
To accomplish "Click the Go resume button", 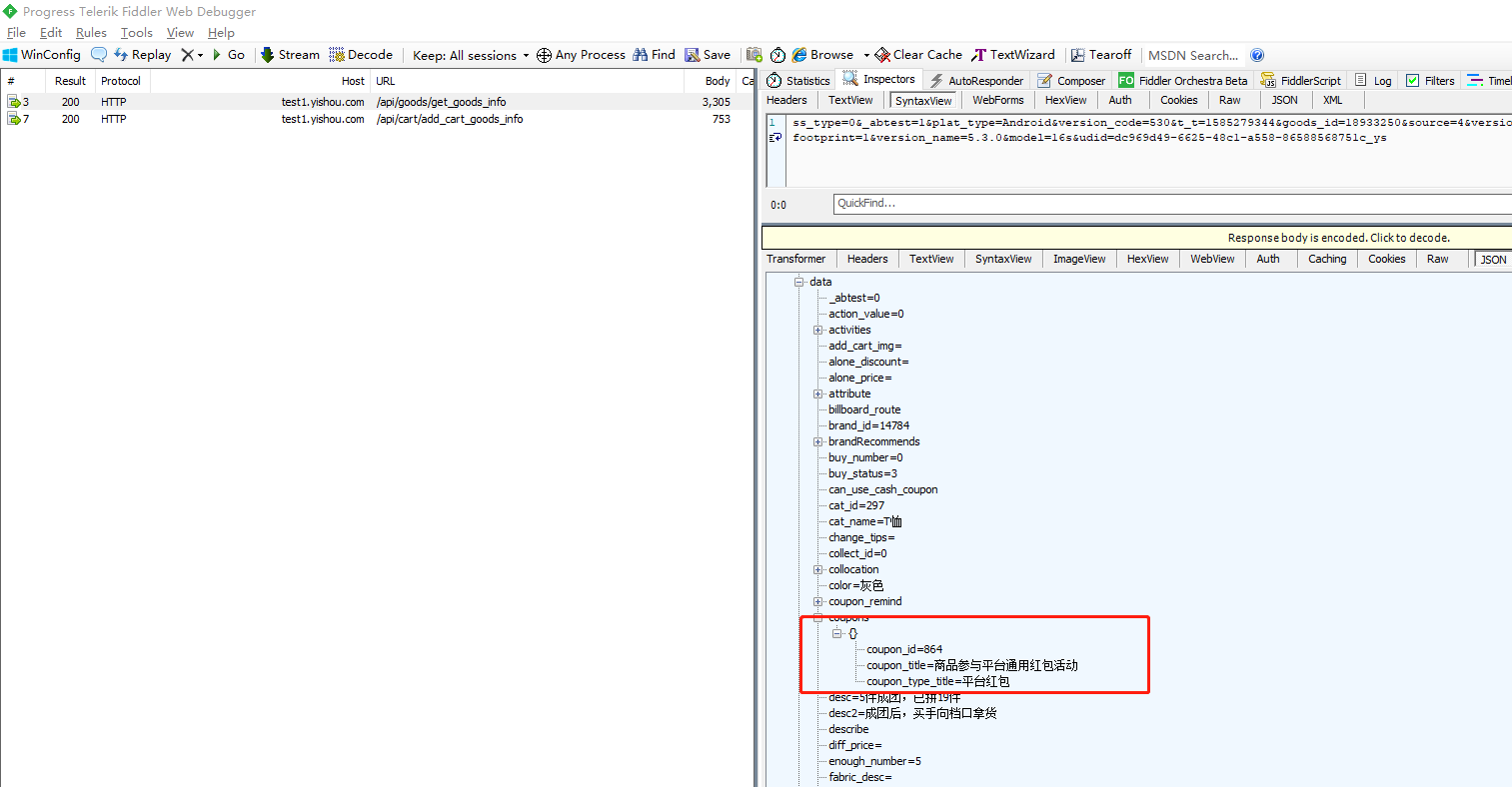I will coord(229,55).
